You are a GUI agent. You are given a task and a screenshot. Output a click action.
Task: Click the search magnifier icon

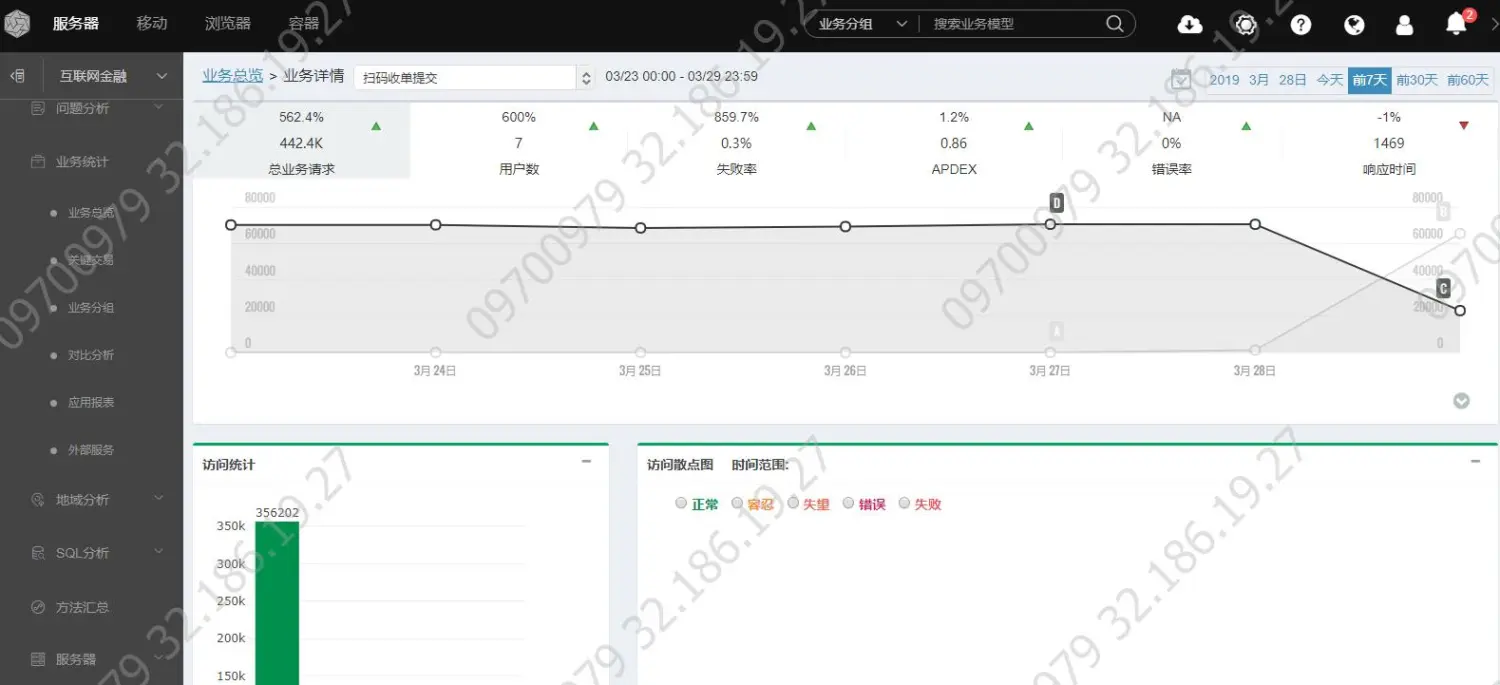point(1114,24)
